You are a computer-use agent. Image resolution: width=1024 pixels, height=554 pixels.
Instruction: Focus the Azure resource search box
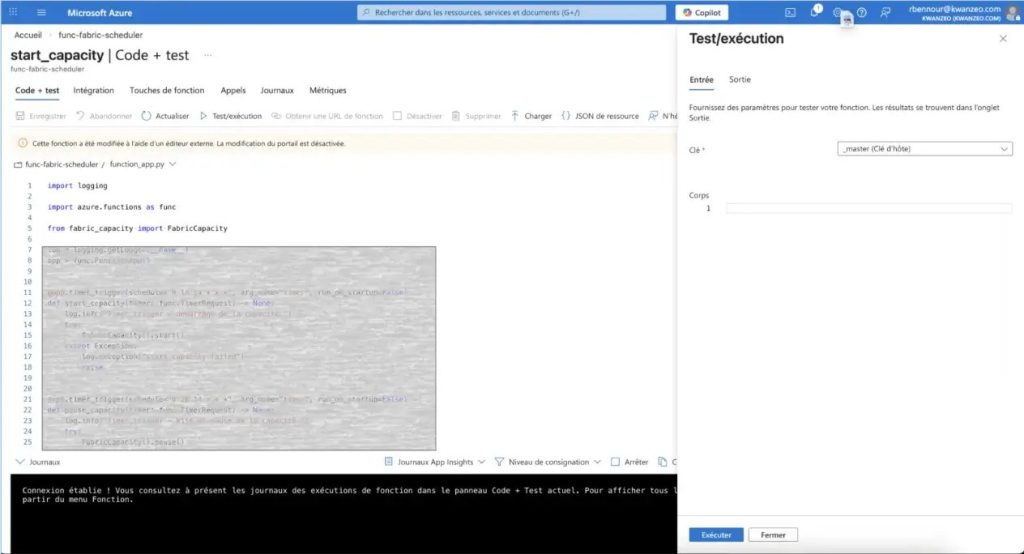tap(511, 12)
